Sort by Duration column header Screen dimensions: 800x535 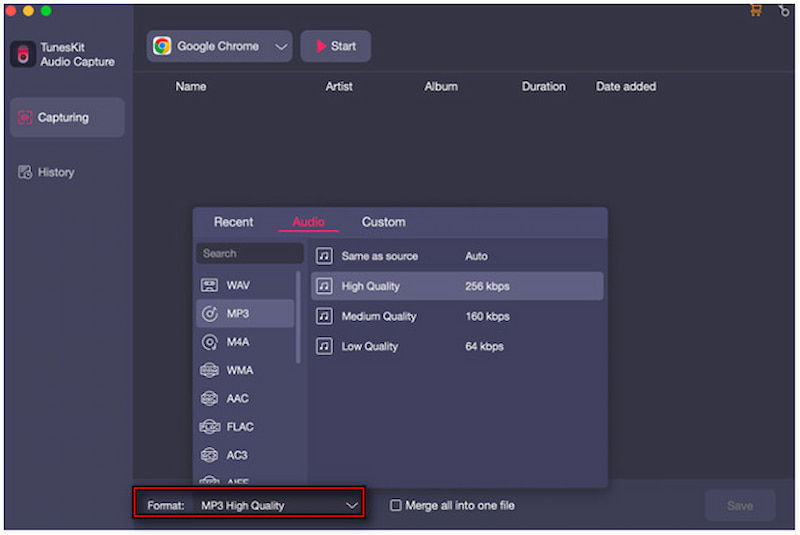click(543, 87)
